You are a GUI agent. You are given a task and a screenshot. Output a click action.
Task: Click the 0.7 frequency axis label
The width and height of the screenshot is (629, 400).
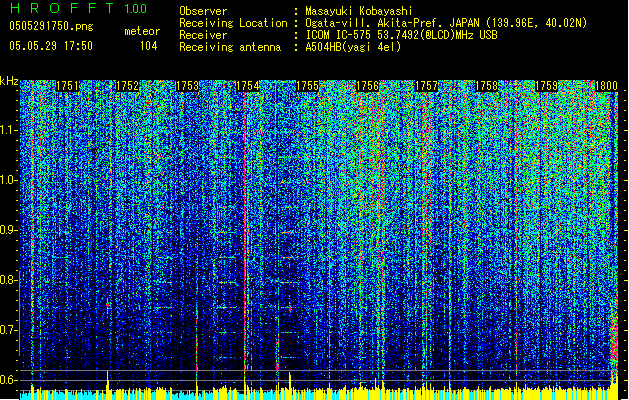pyautogui.click(x=8, y=330)
